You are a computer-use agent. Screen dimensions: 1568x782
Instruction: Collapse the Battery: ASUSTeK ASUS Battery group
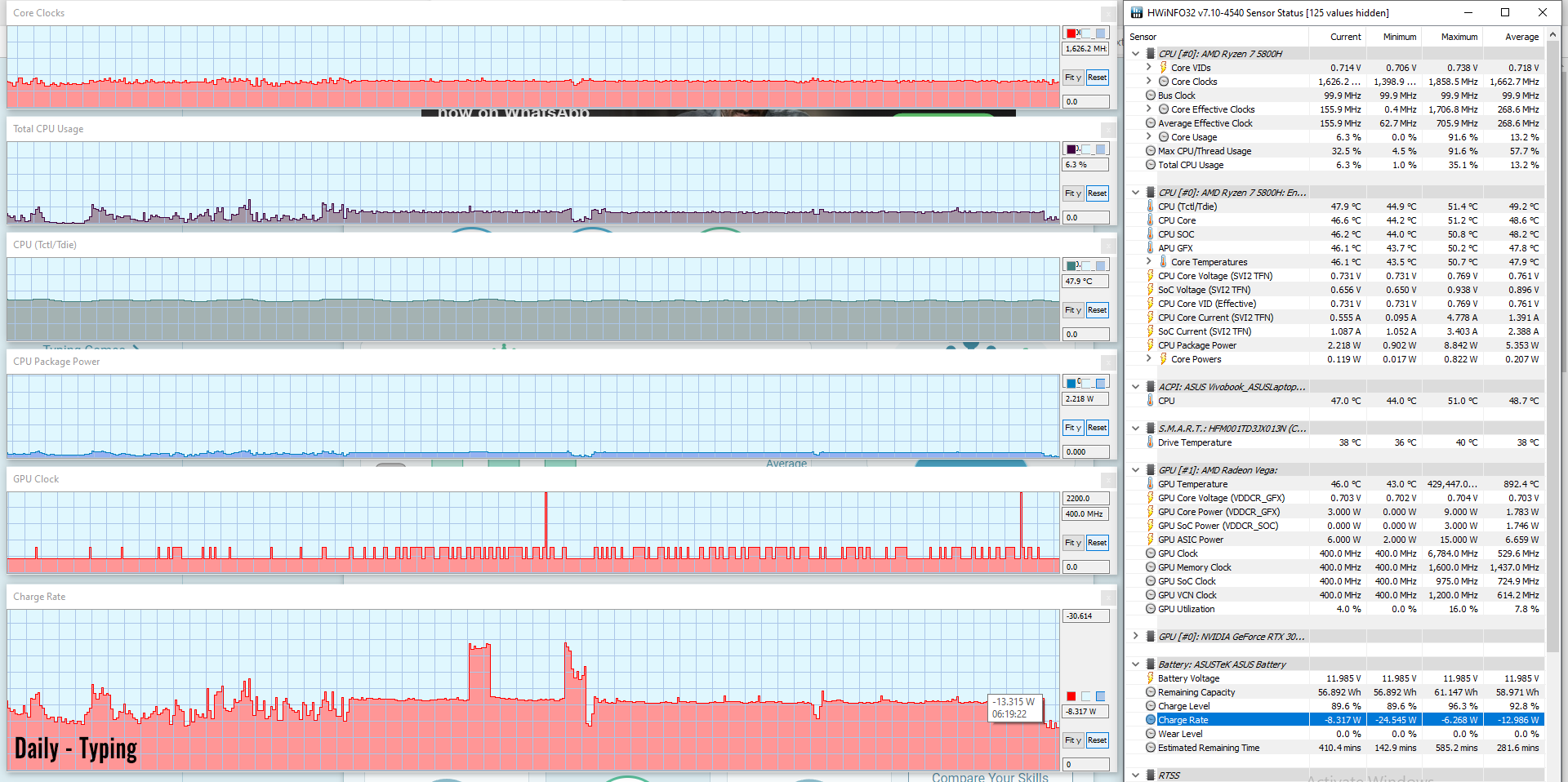1135,664
